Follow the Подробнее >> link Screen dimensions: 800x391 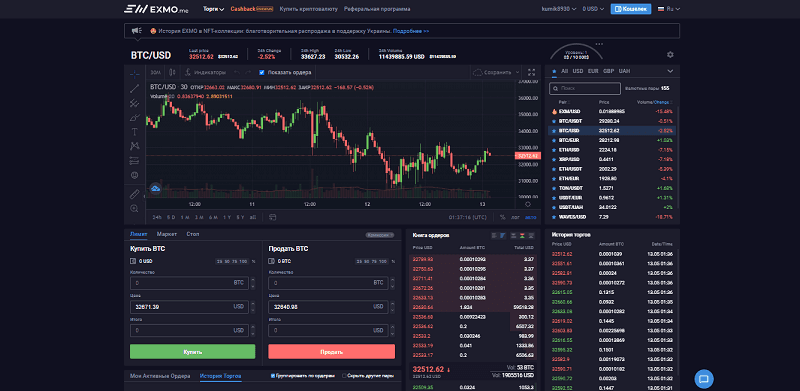click(411, 31)
